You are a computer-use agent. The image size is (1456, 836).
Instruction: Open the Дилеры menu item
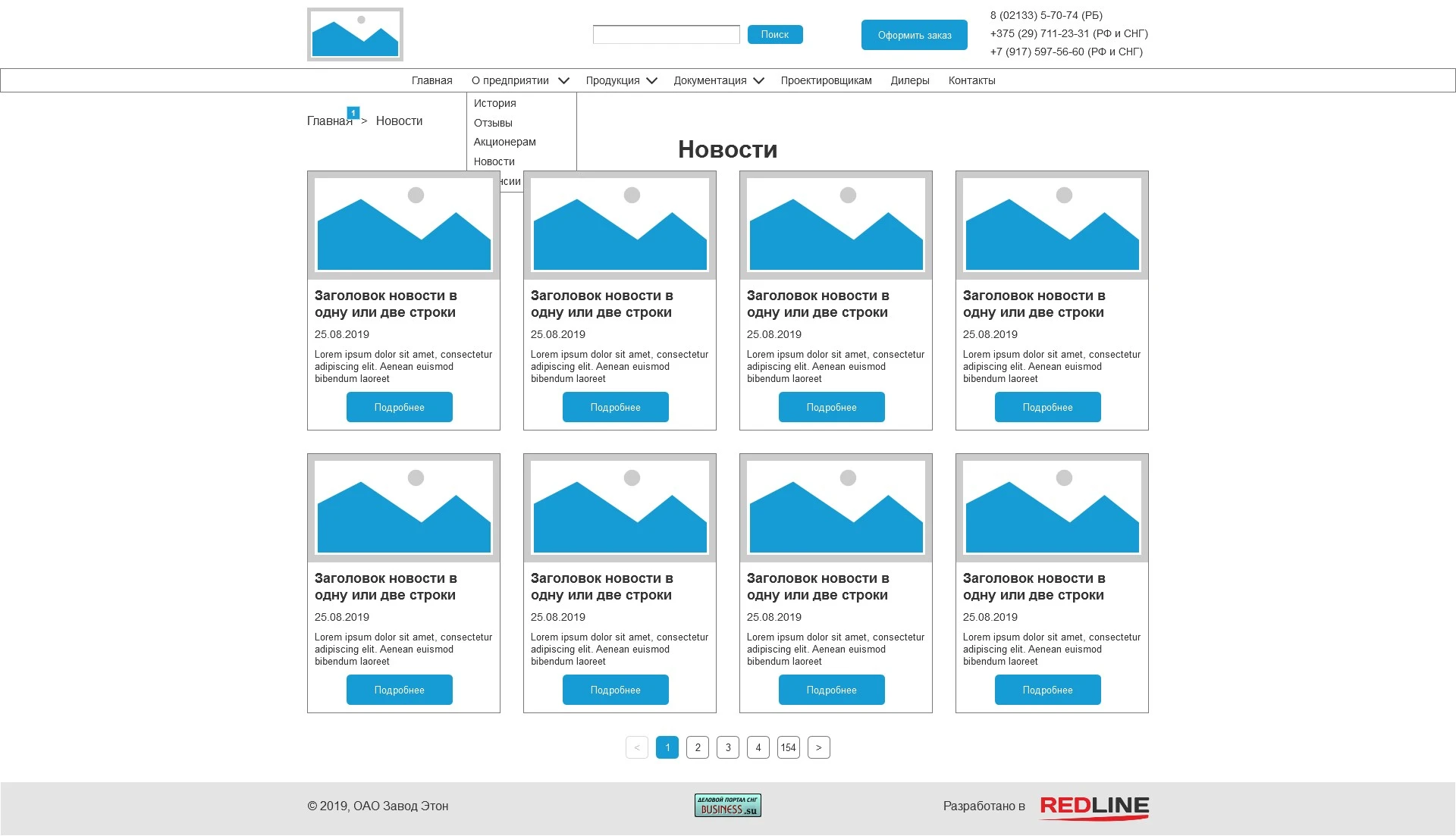[x=909, y=80]
